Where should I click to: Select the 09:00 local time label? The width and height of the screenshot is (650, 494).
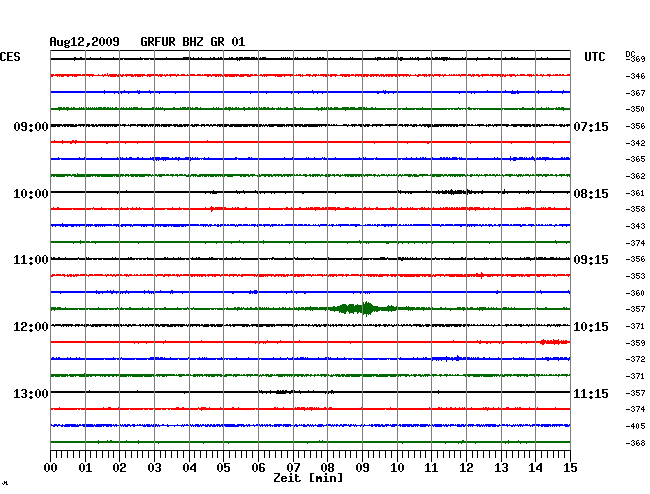pyautogui.click(x=31, y=126)
